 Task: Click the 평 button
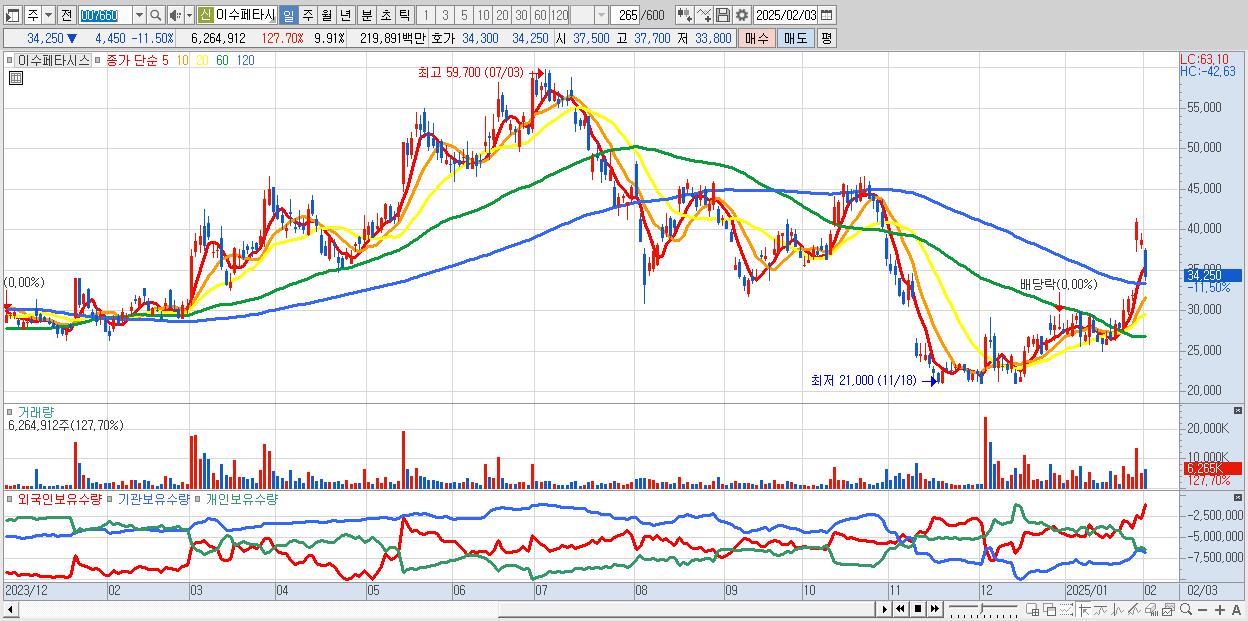826,38
